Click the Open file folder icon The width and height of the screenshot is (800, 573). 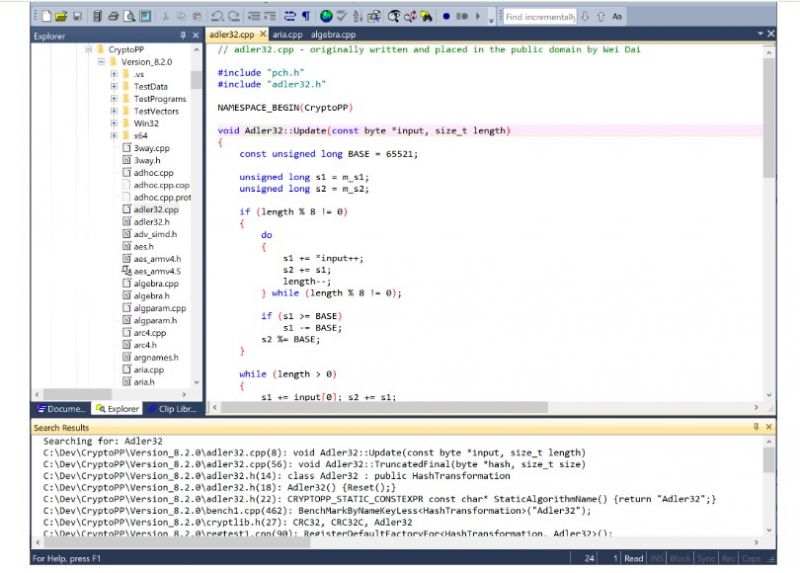click(x=61, y=16)
